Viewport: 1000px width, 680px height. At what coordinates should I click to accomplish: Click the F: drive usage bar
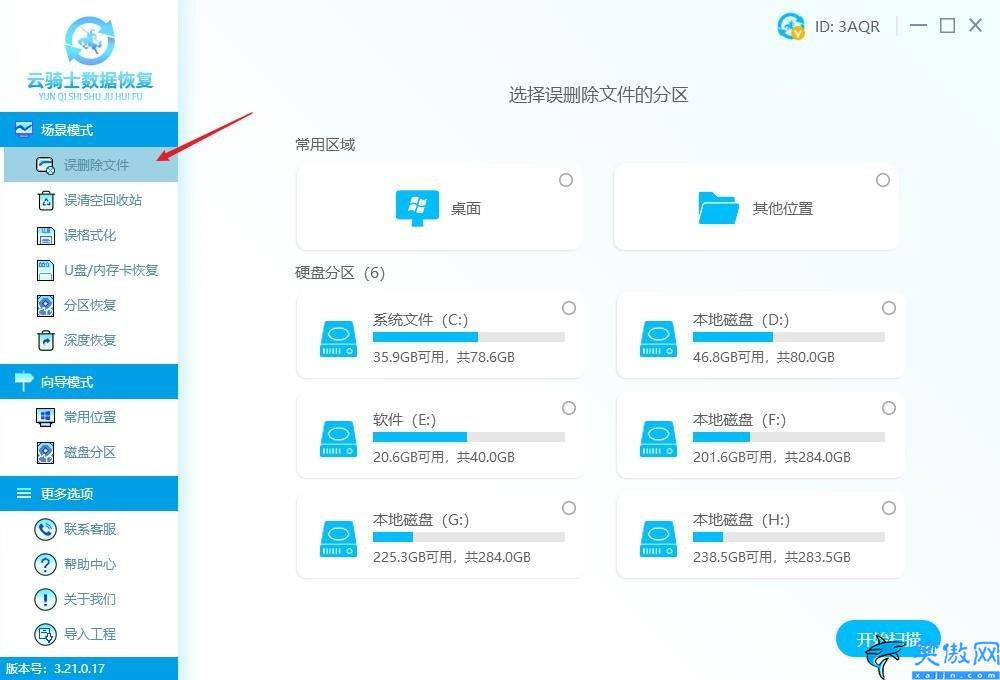(789, 438)
